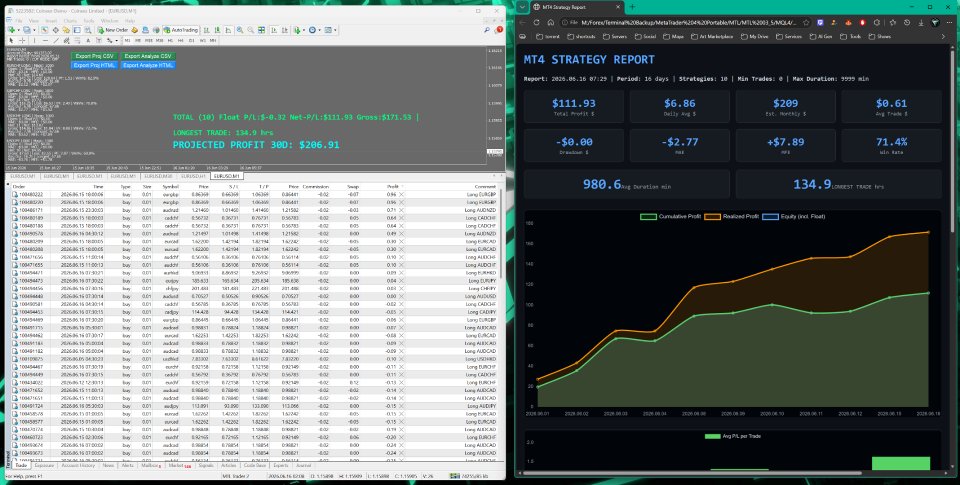Open the My Drive bookmarks folder

click(x=754, y=37)
